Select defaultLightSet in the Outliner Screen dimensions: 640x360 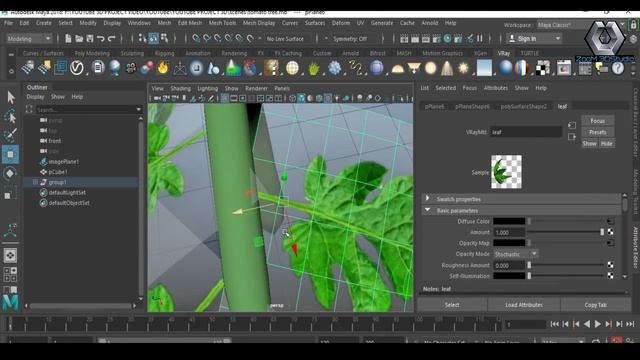pos(67,192)
